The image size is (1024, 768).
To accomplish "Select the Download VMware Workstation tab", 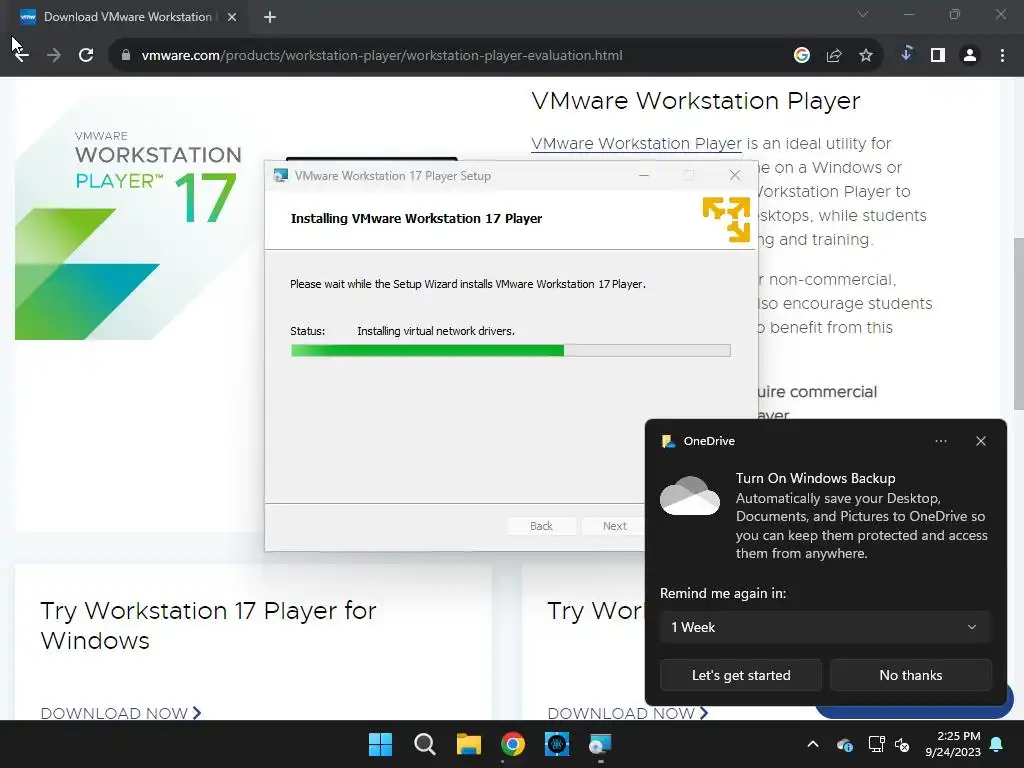I will [x=128, y=17].
